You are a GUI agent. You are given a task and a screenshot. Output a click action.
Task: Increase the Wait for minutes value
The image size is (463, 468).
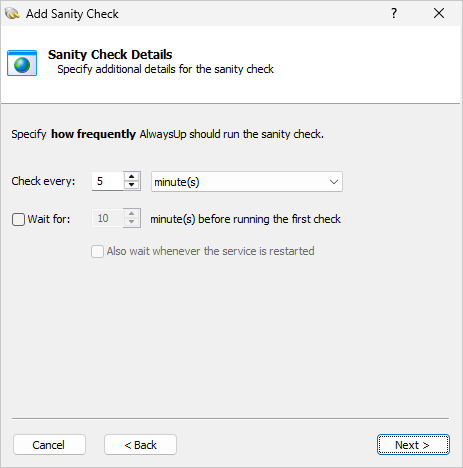(x=132, y=213)
